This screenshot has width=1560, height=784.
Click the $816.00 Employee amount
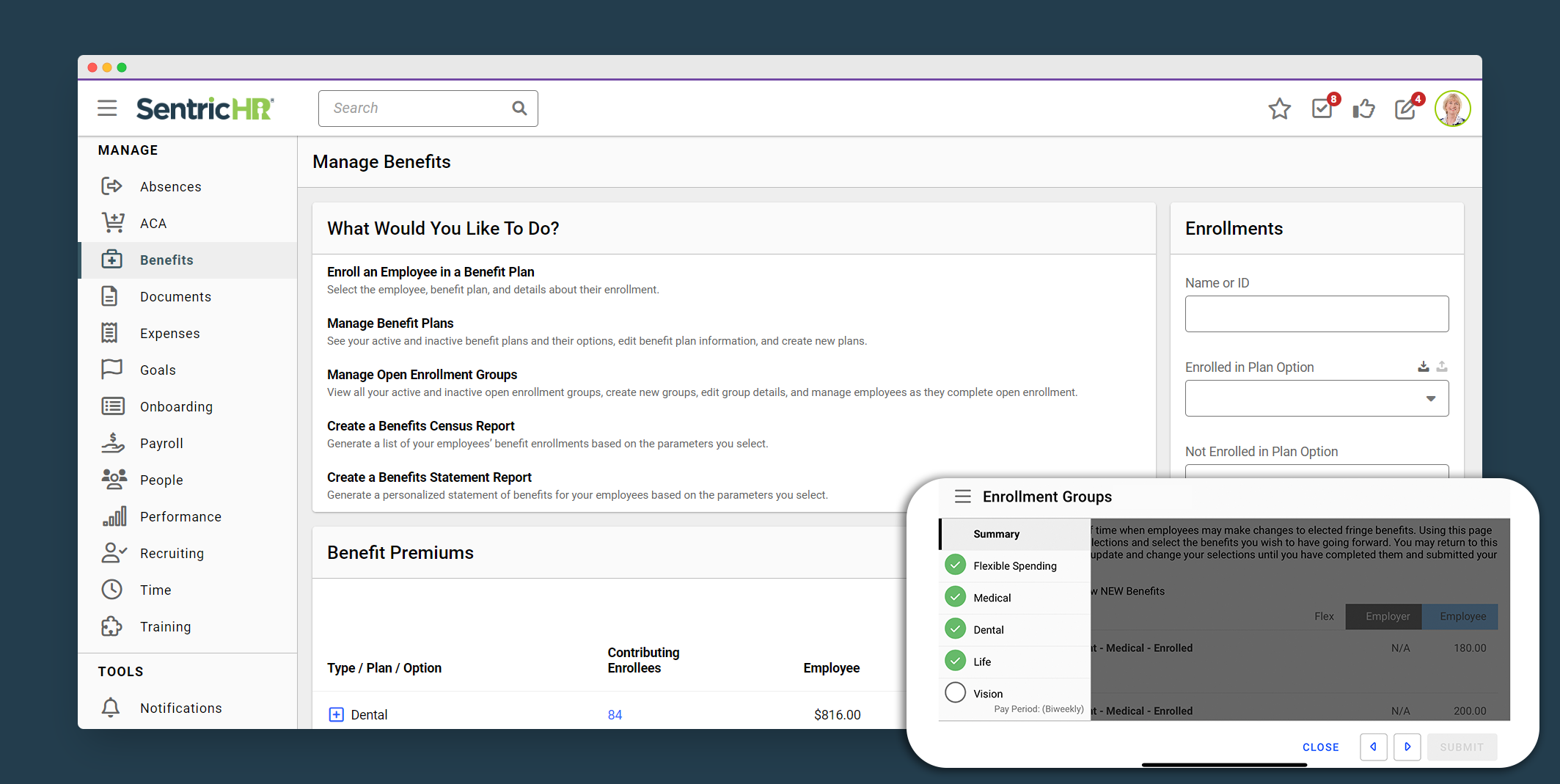coord(837,715)
